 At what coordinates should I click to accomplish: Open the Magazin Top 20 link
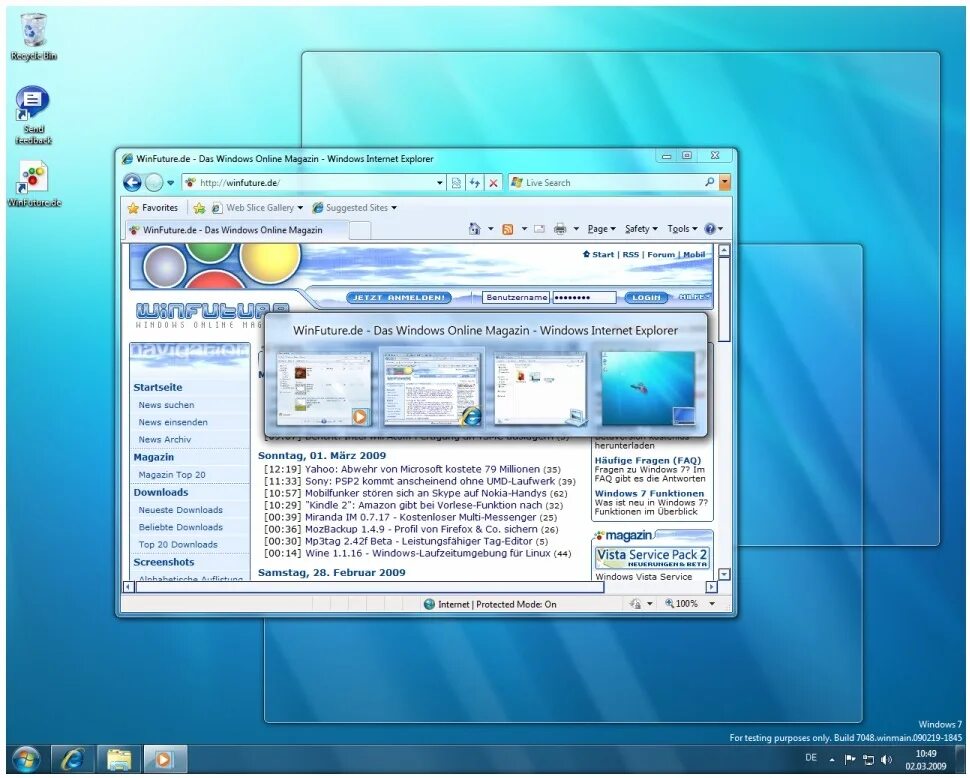pyautogui.click(x=172, y=475)
